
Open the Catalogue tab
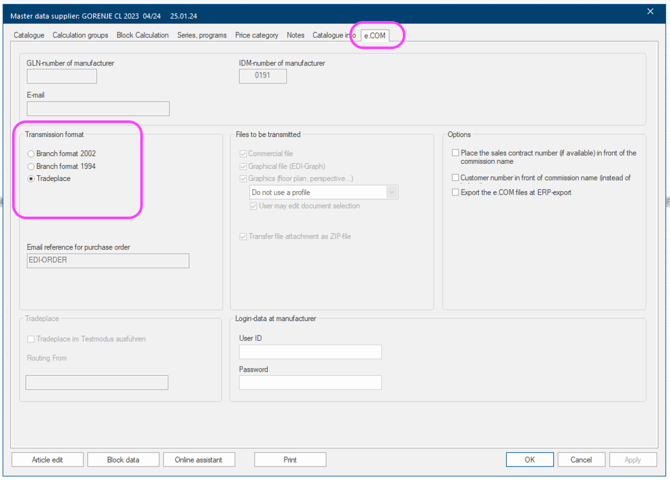tap(29, 35)
